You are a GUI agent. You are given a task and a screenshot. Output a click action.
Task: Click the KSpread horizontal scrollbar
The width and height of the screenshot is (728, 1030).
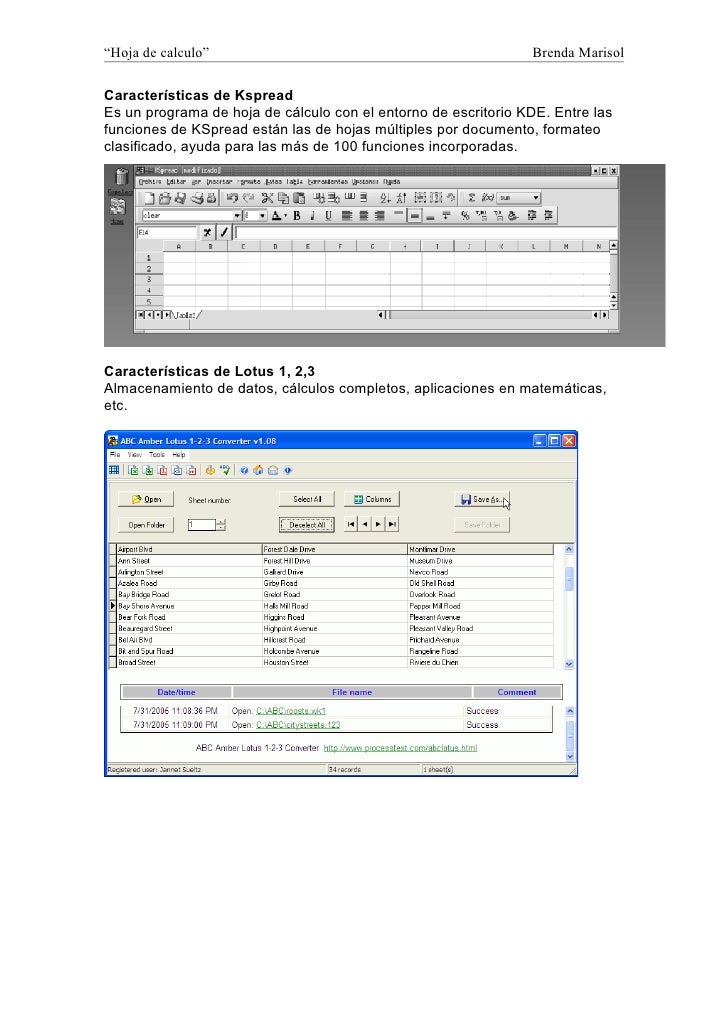[x=493, y=315]
